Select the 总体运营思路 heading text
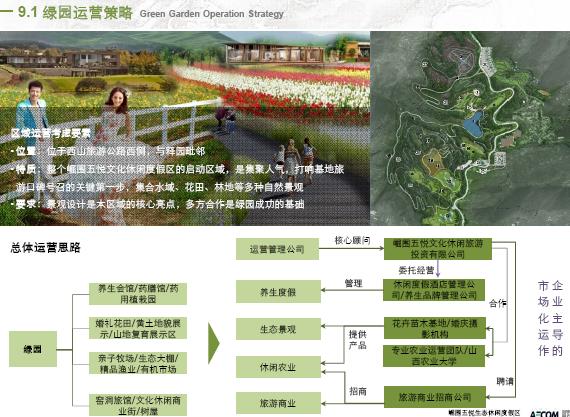570x417 pixels. pos(45,248)
